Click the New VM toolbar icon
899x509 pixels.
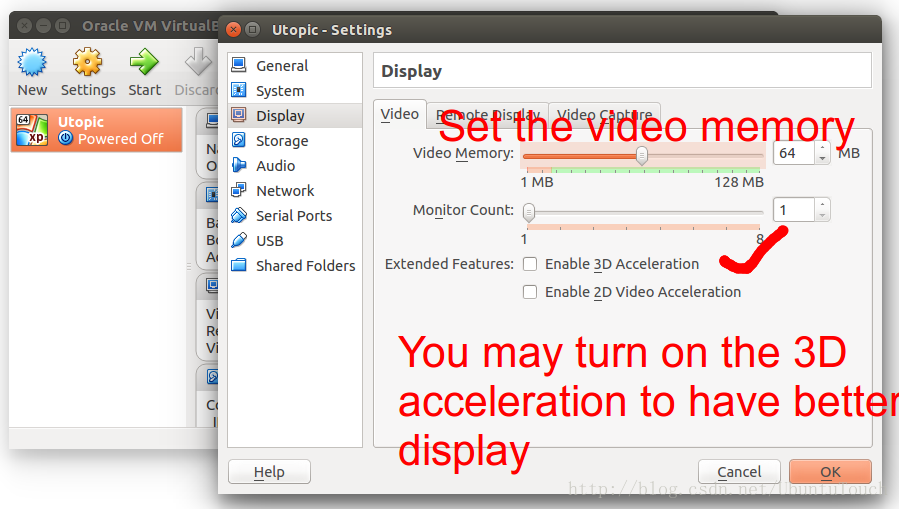[32, 62]
